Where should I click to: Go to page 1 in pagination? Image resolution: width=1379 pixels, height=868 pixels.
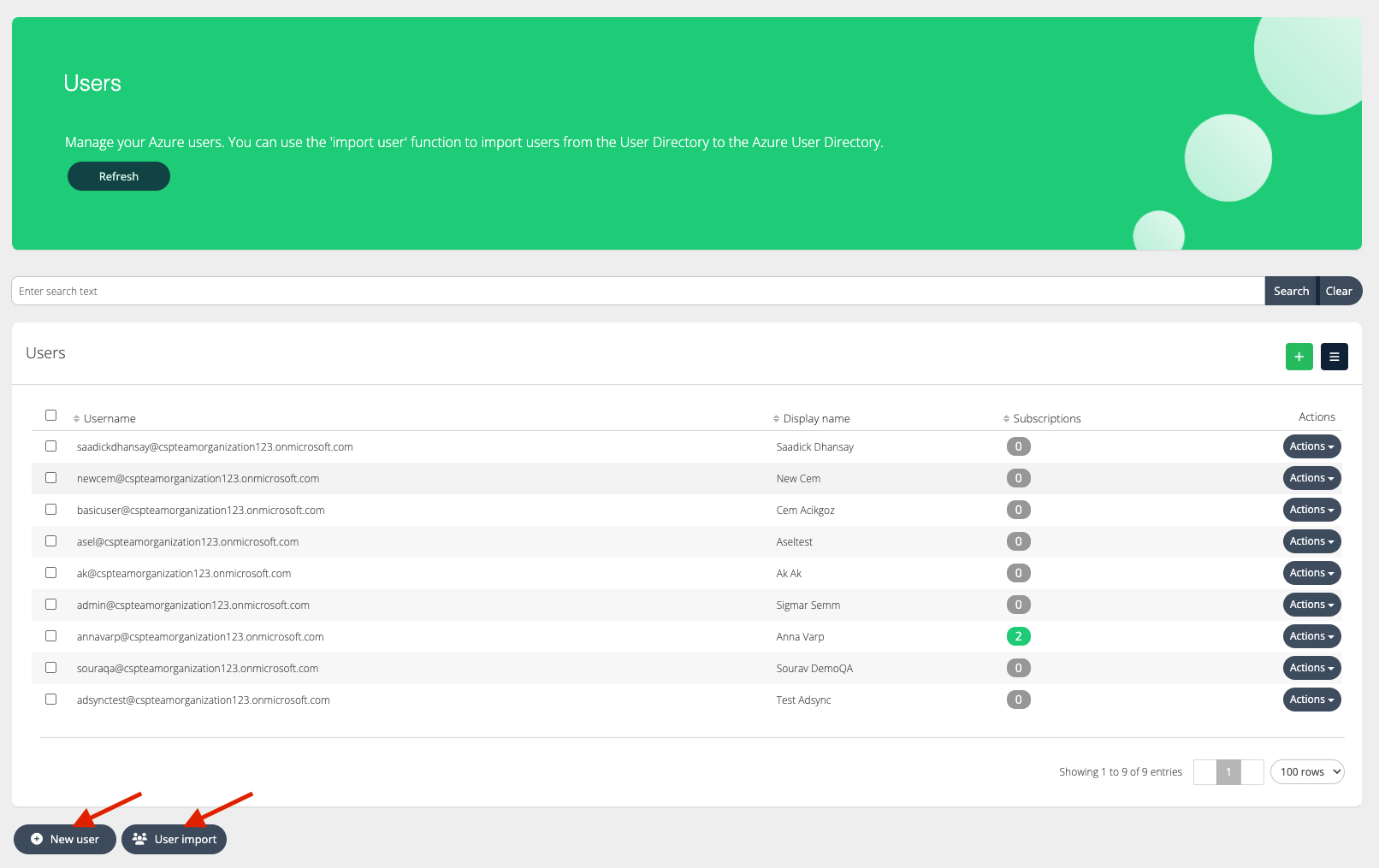(1228, 772)
